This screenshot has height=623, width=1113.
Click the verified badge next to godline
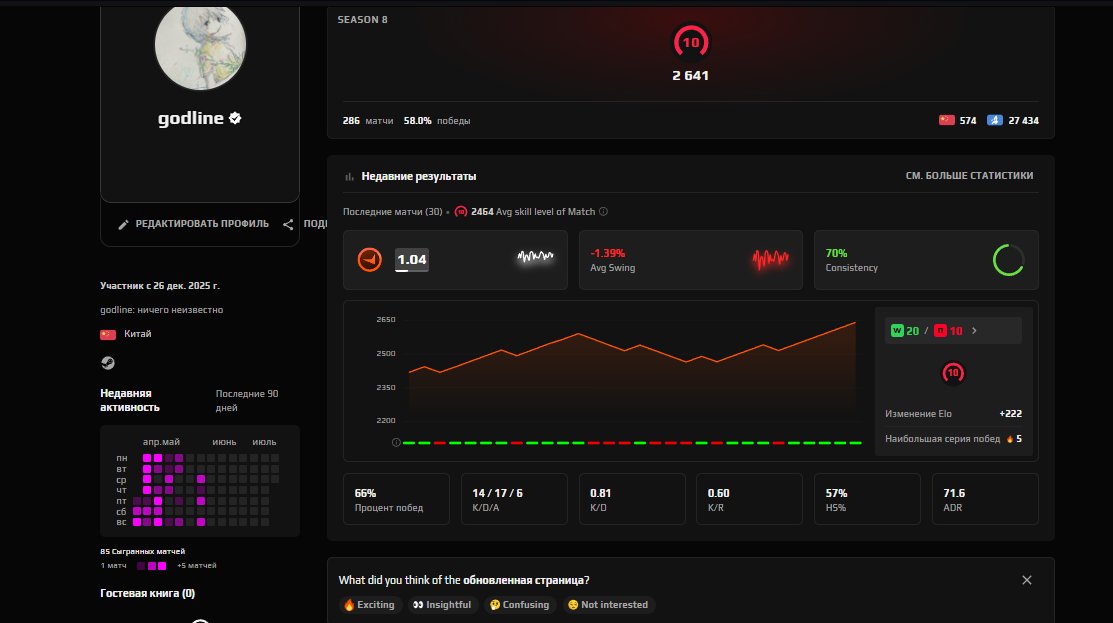pyautogui.click(x=235, y=118)
